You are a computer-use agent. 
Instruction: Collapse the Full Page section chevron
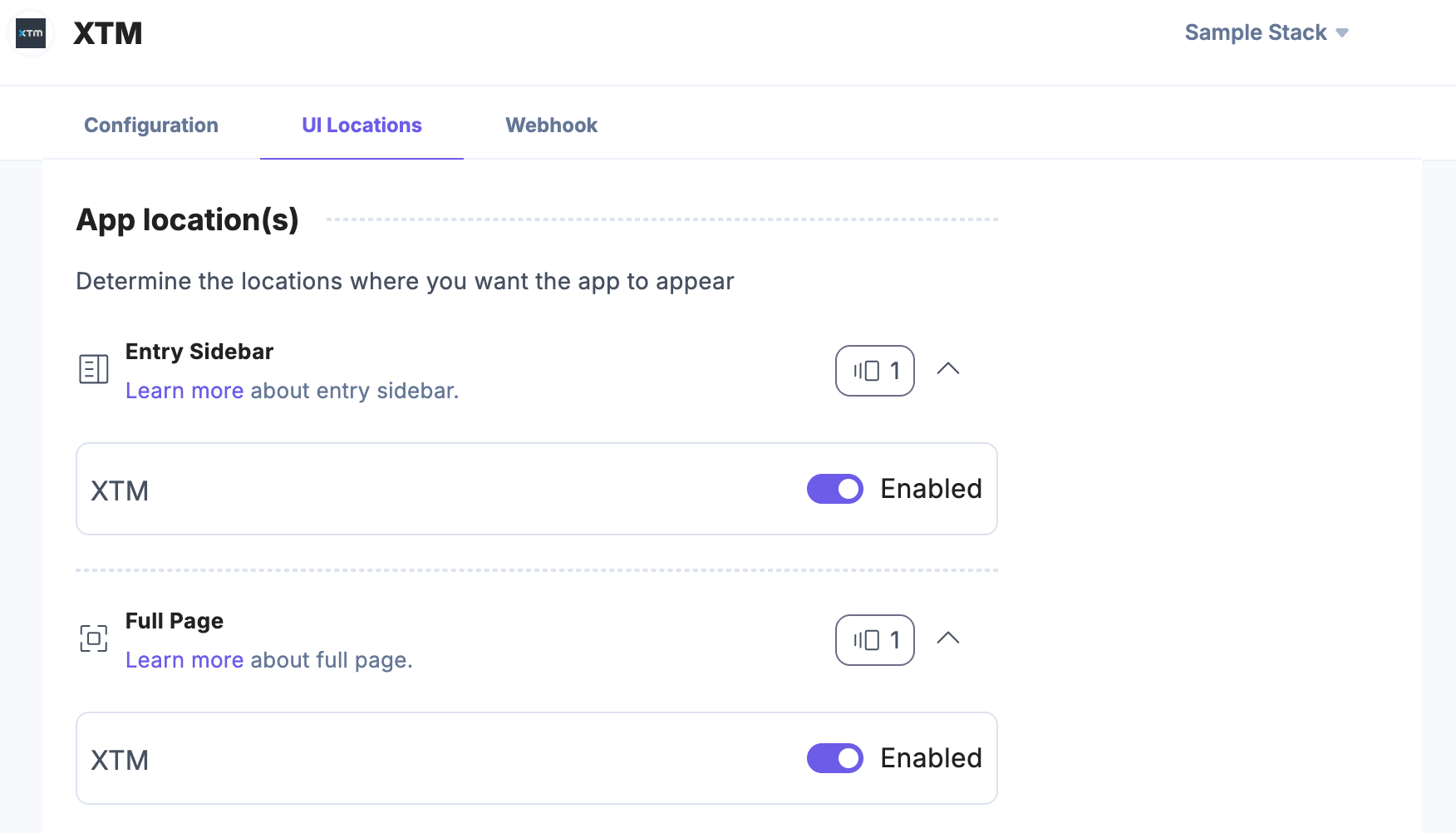coord(948,638)
